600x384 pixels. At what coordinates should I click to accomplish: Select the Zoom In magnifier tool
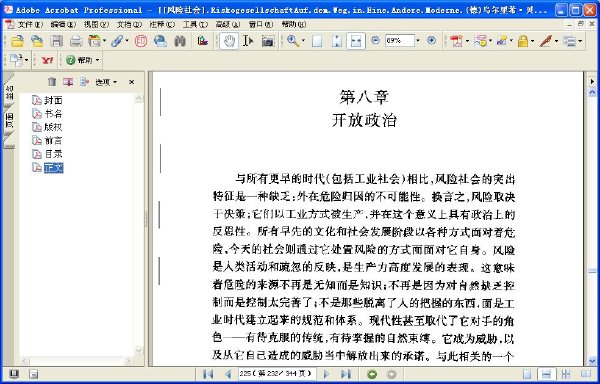[x=293, y=41]
